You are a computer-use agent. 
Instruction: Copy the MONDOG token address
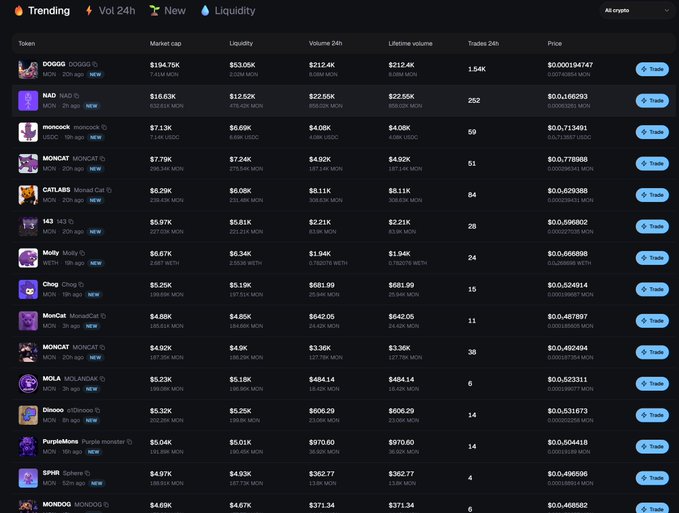[x=106, y=505]
